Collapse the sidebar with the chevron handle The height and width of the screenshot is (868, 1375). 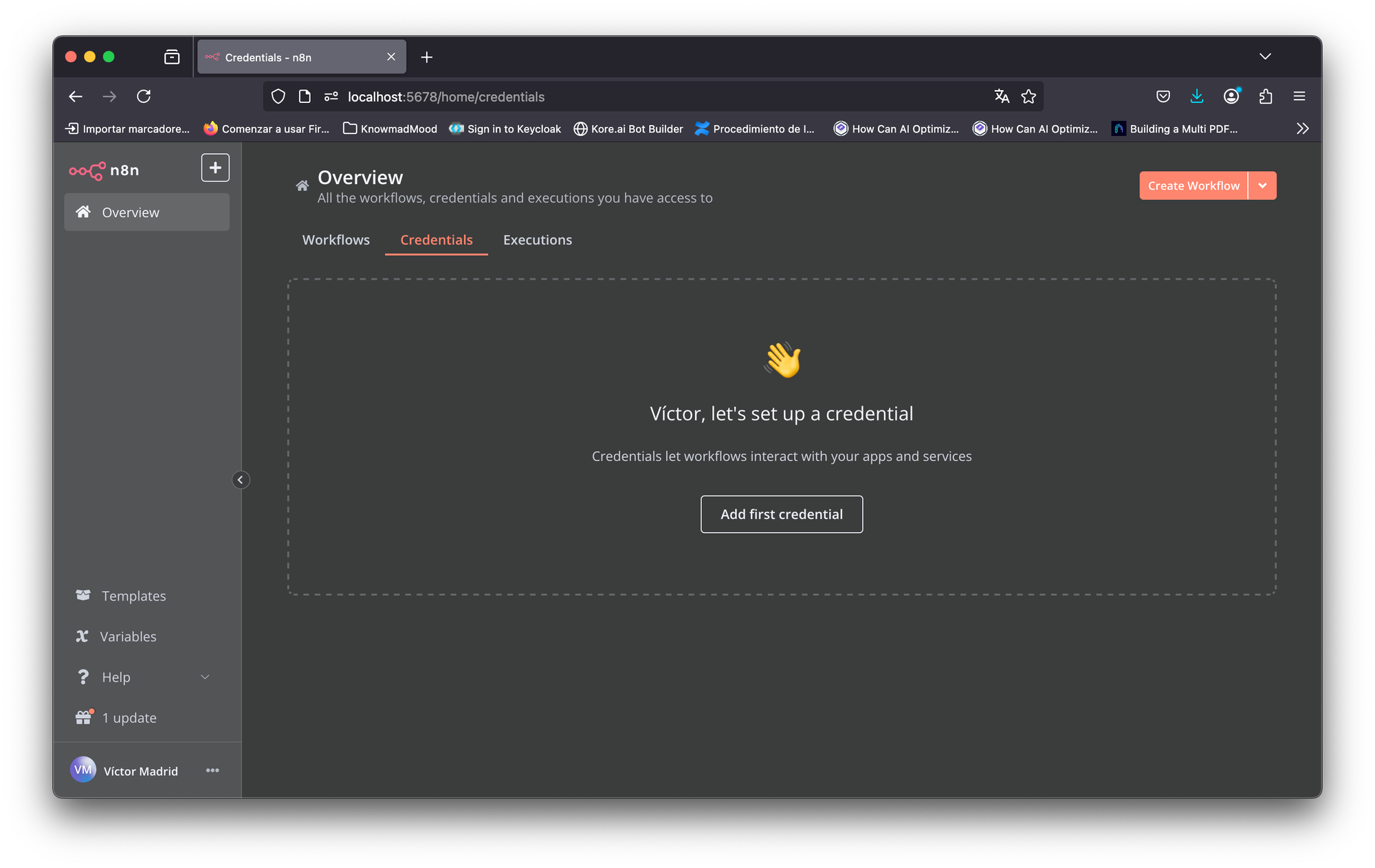240,480
